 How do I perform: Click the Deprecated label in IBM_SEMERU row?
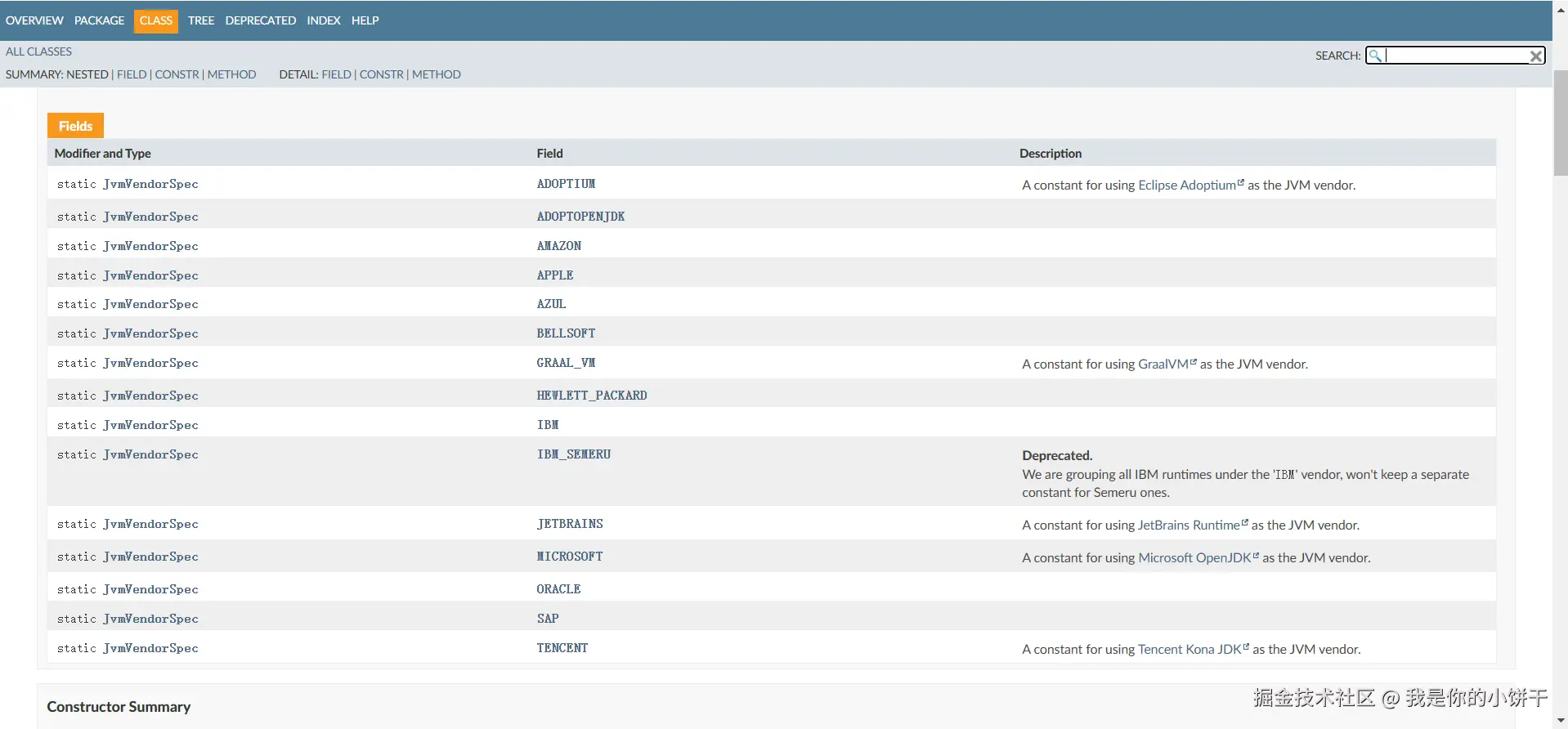[1057, 456]
